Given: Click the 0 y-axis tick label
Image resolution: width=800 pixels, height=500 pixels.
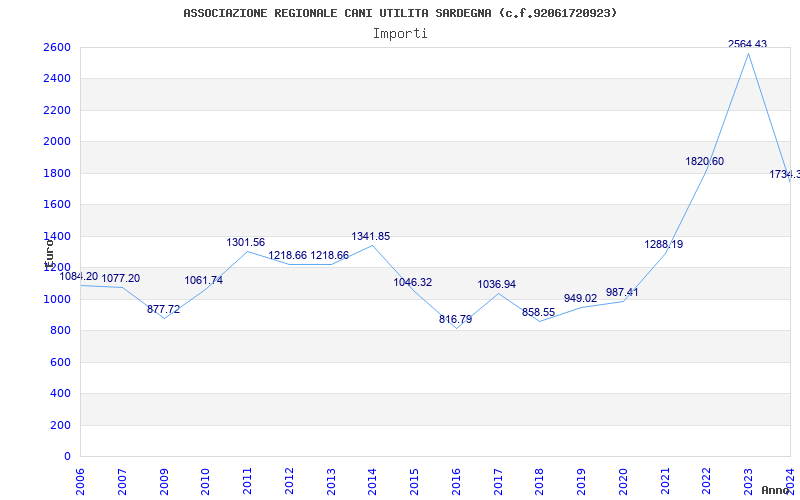Looking at the screenshot, I should pos(67,457).
